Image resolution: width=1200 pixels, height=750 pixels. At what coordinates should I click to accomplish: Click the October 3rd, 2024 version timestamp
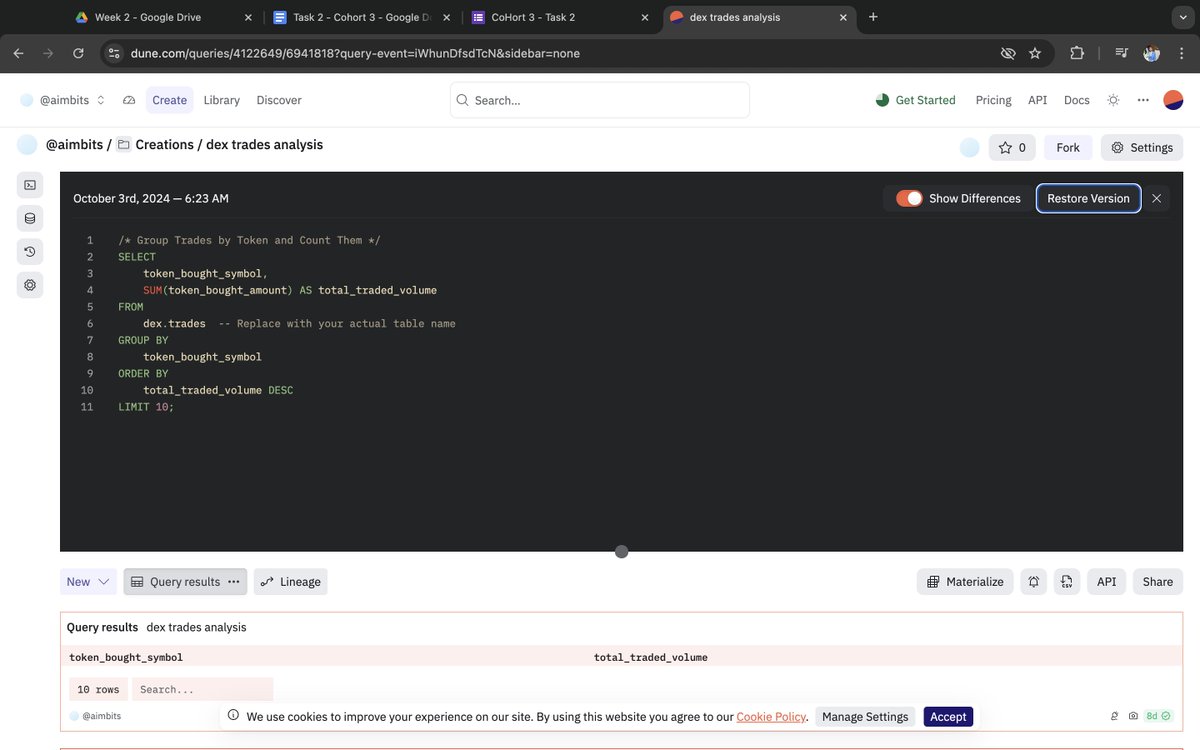pos(151,198)
